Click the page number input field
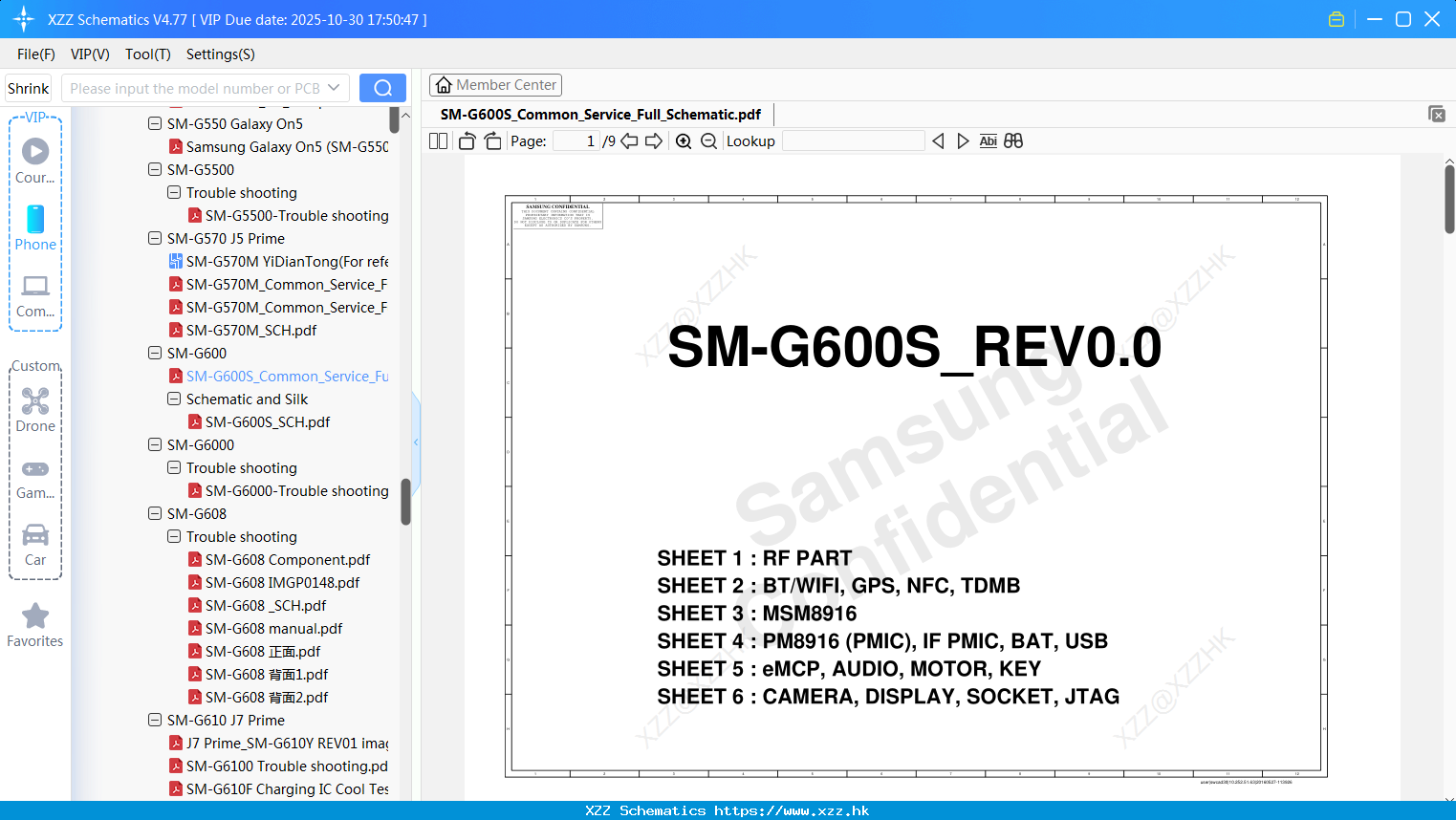1456x820 pixels. [576, 140]
